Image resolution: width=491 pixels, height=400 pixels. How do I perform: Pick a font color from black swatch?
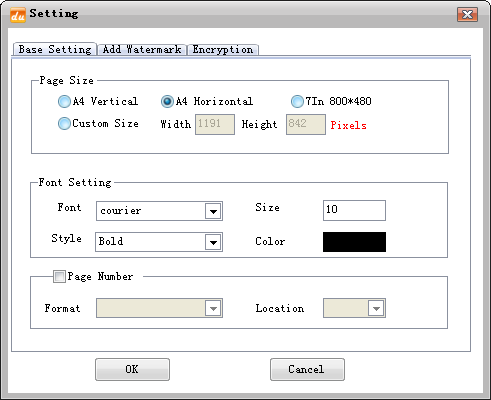point(354,242)
